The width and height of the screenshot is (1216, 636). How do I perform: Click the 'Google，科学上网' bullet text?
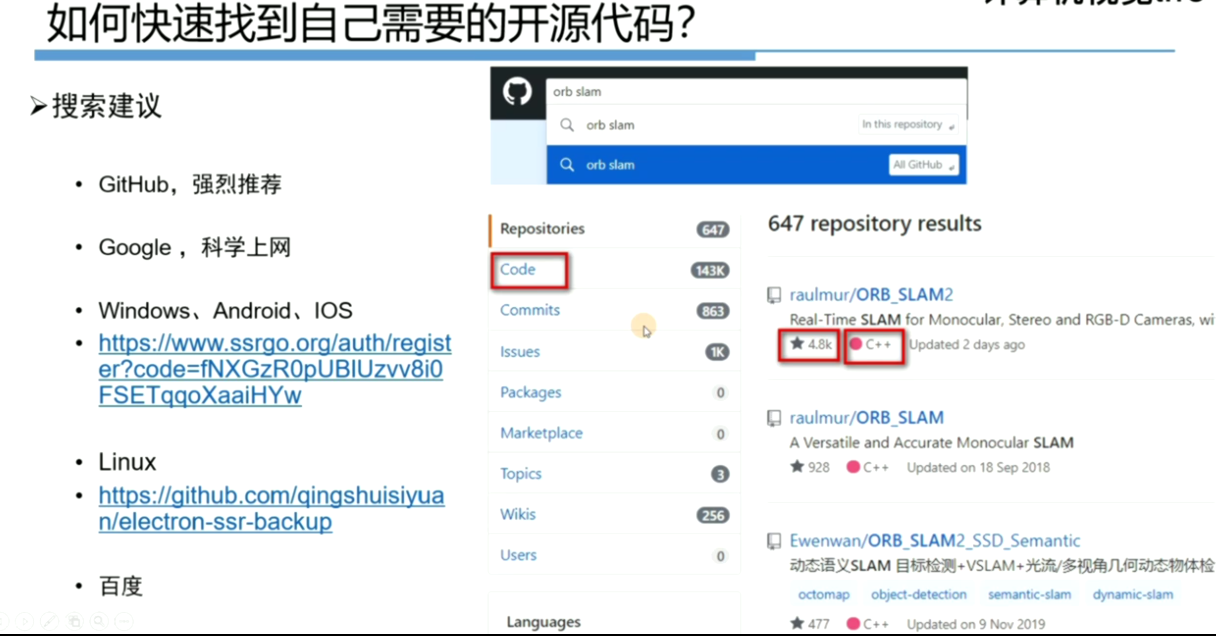click(x=194, y=248)
